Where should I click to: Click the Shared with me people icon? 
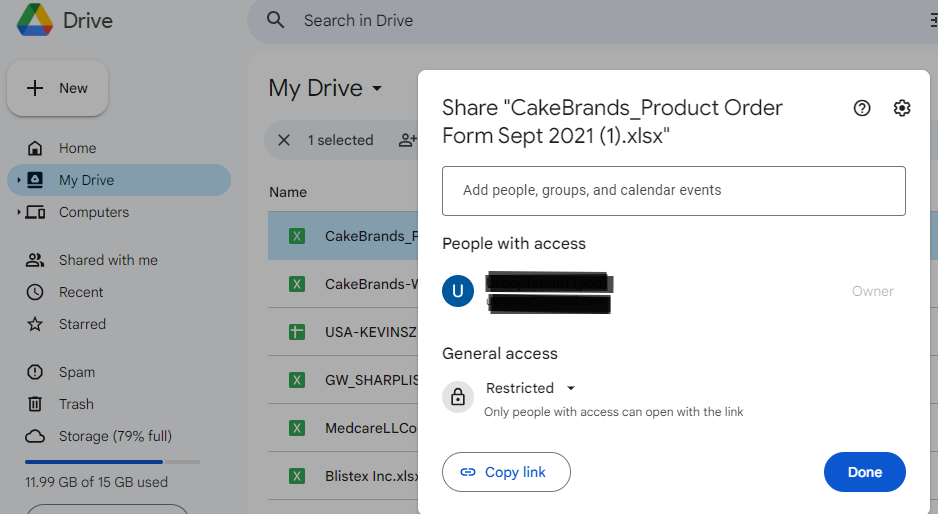[x=35, y=260]
